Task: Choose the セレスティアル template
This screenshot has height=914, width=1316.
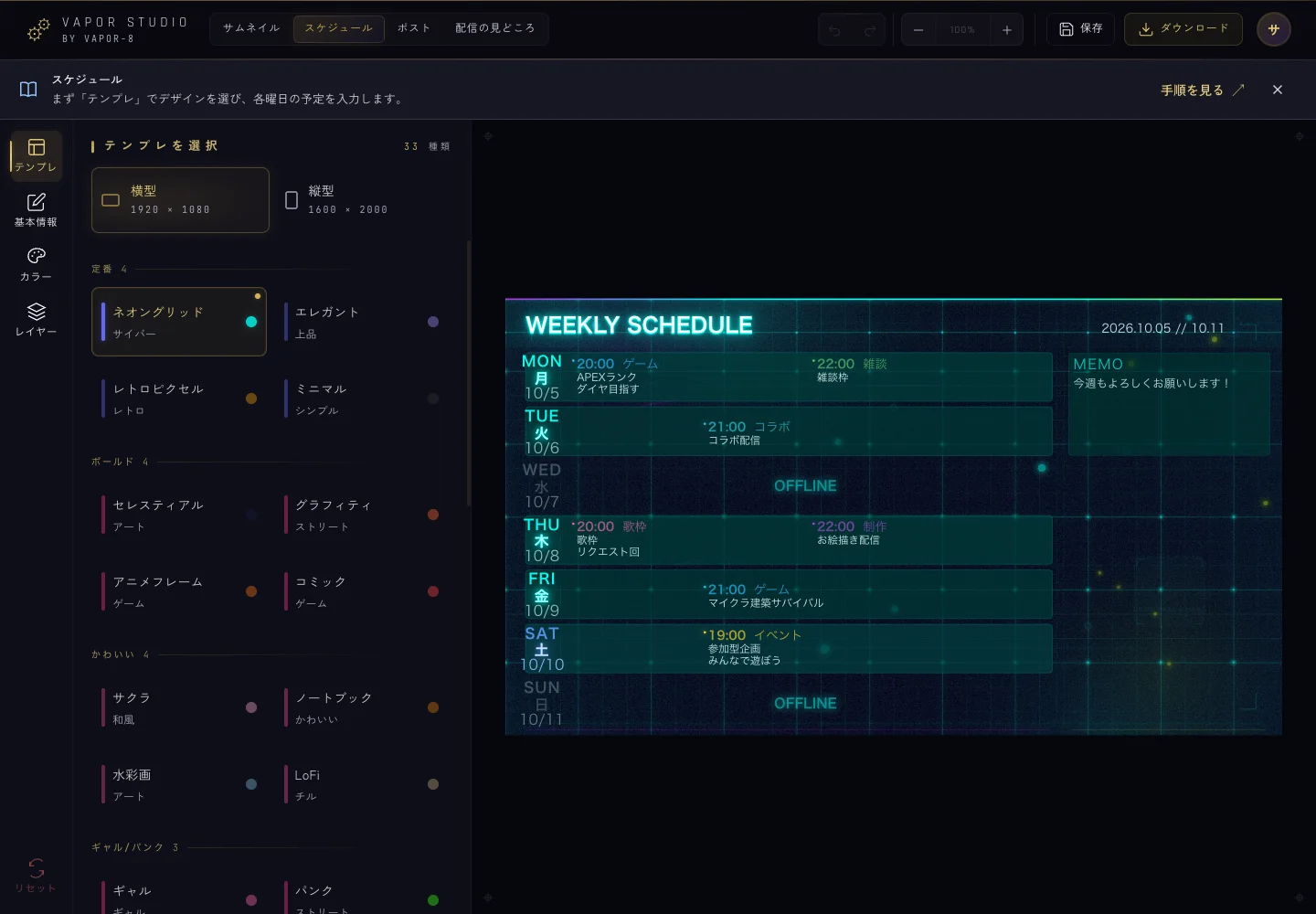Action: coord(179,515)
